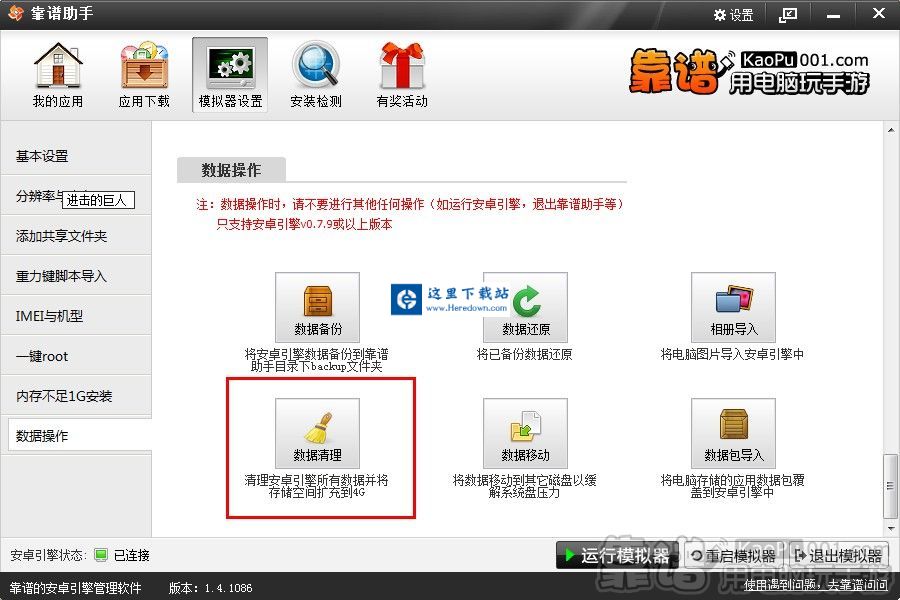Click the 数据移动 folder icon button
This screenshot has width=900, height=600.
(x=526, y=433)
